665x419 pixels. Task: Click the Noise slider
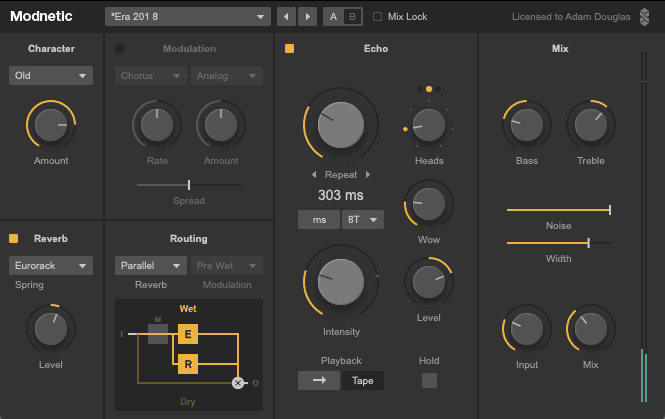coord(559,210)
